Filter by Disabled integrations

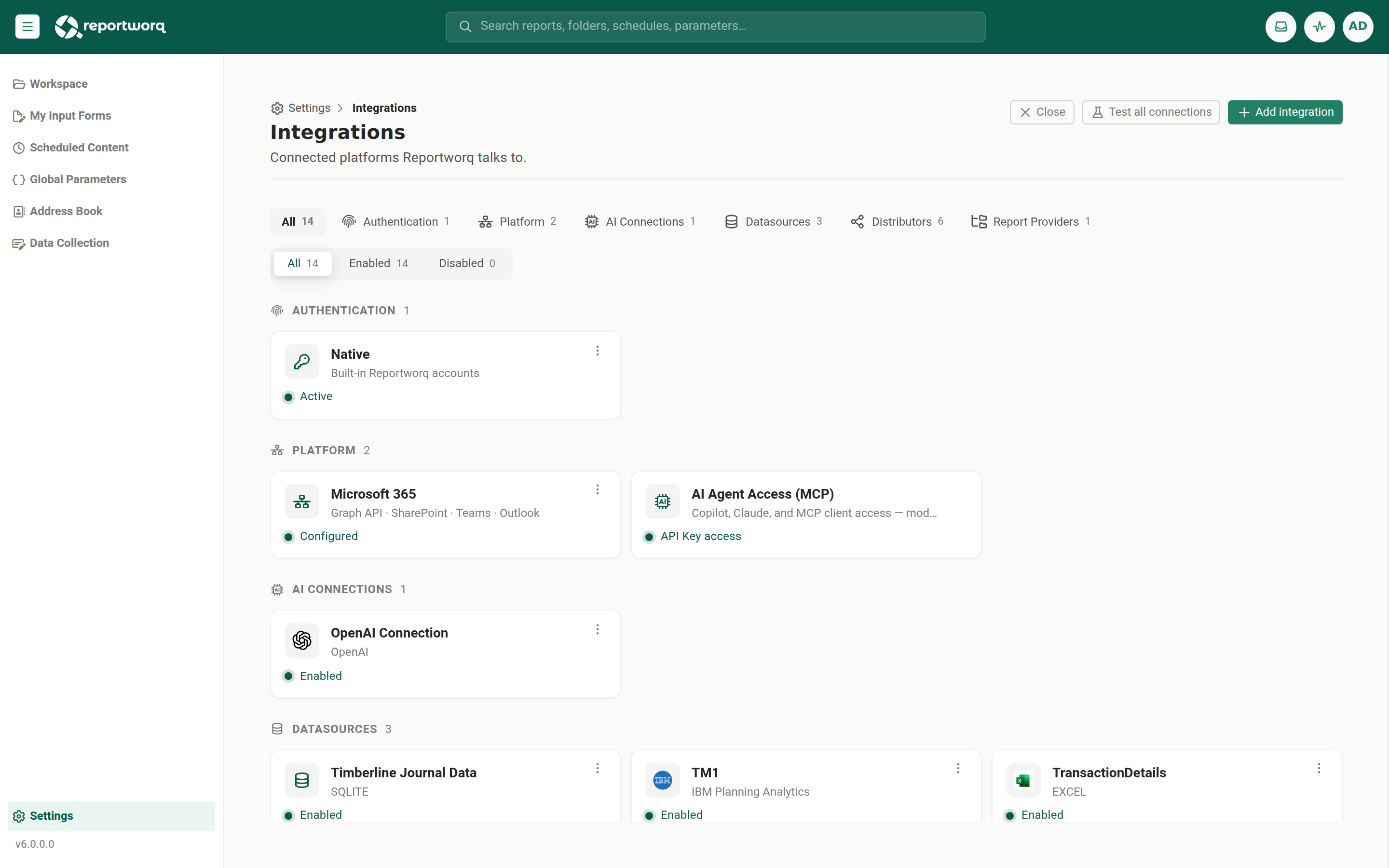467,263
